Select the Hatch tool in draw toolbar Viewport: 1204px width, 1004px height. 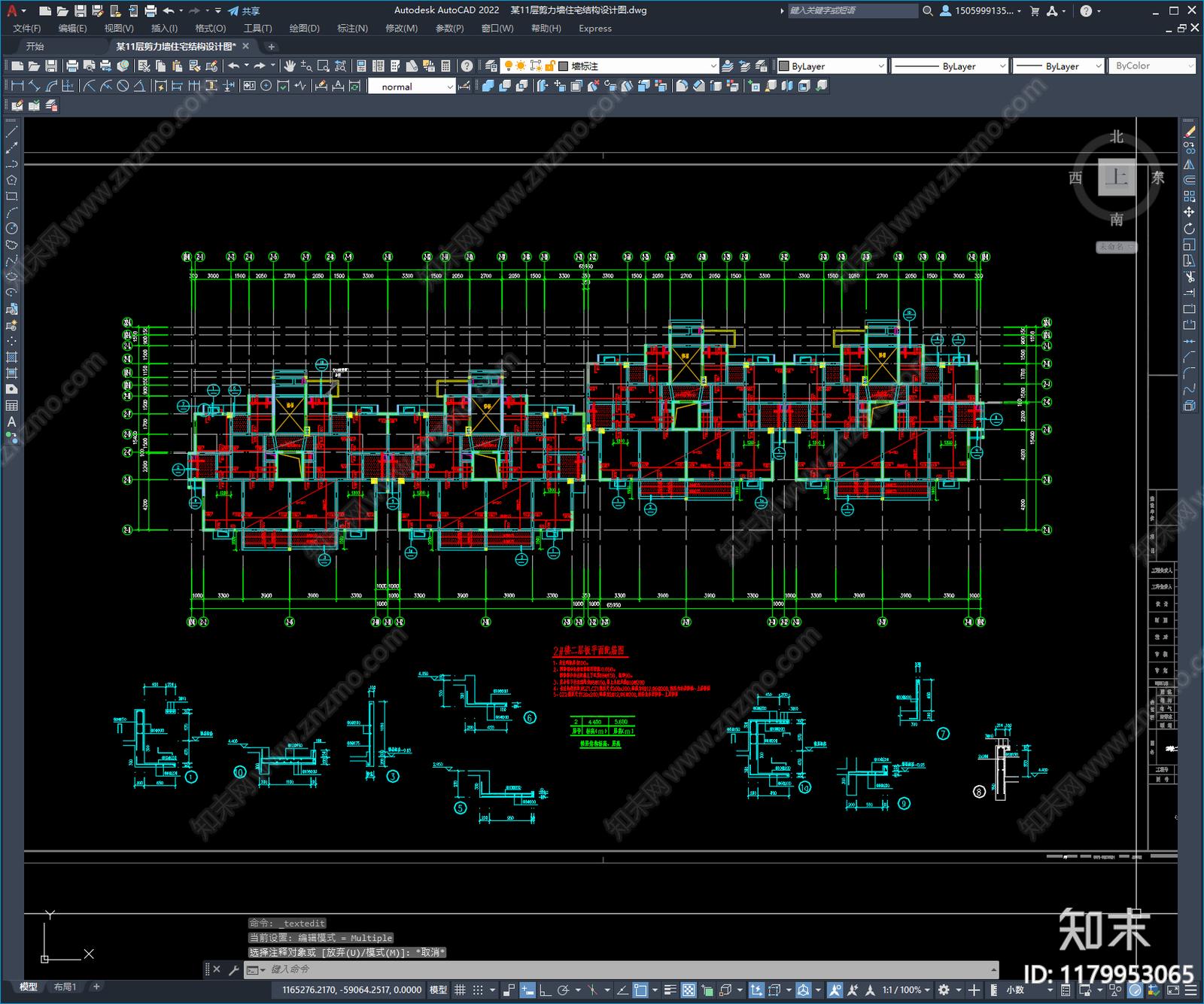[11, 357]
